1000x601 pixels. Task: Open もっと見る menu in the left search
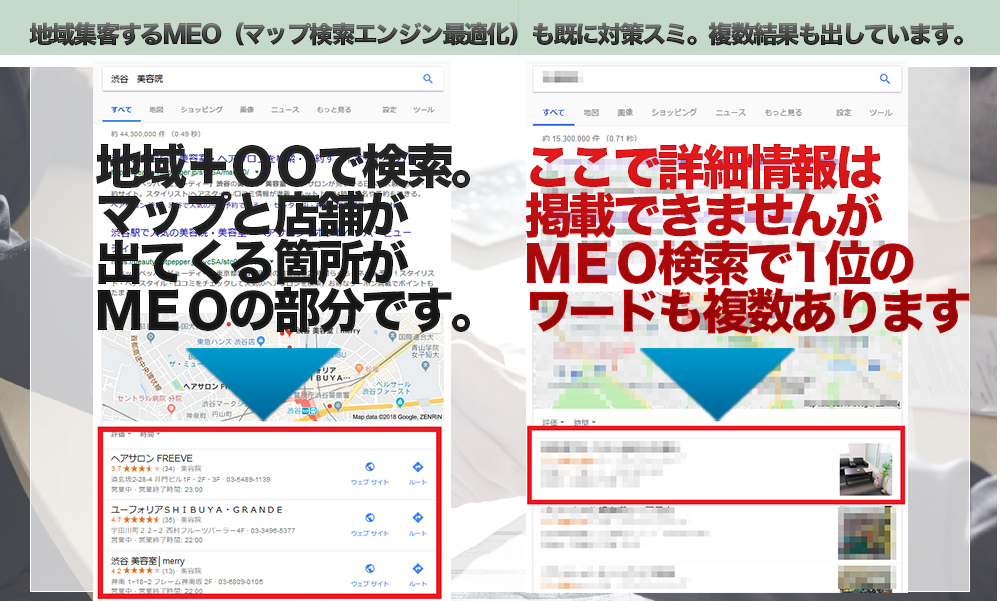pos(335,109)
